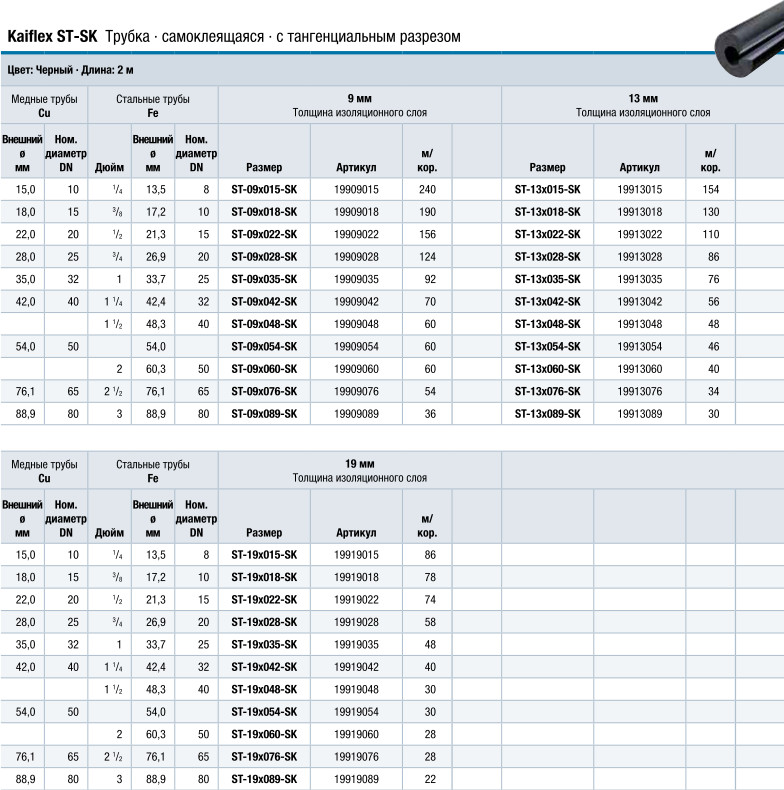Click the '9 мм' thickness header
This screenshot has width=784, height=790.
[359, 99]
